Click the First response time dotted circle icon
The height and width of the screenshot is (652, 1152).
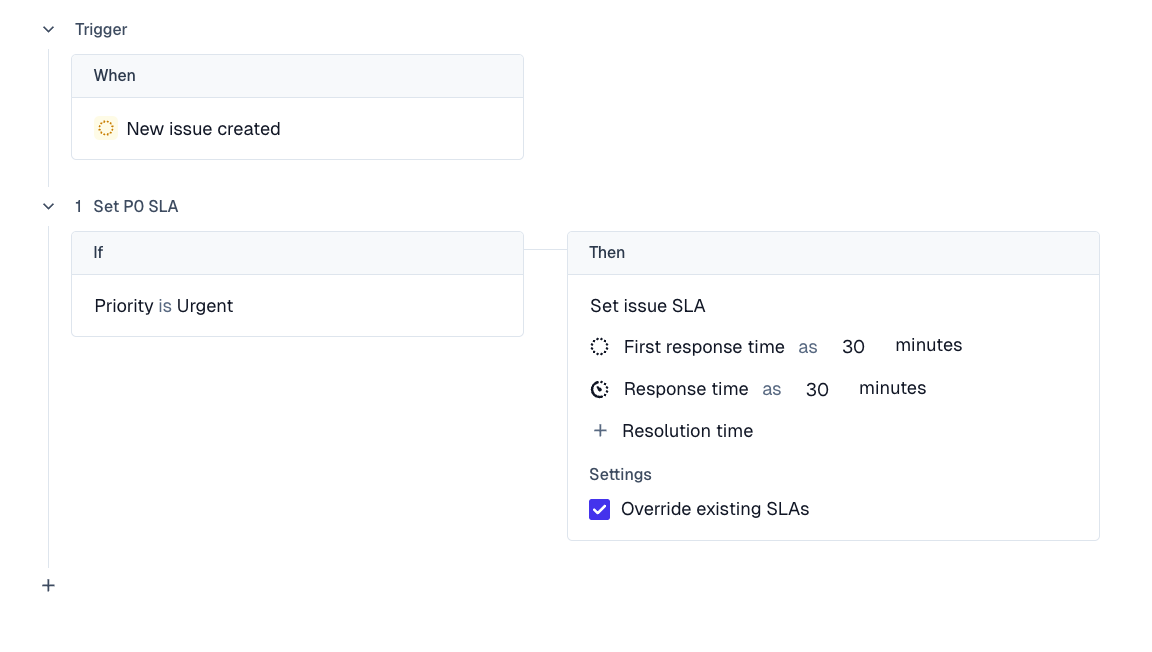click(x=600, y=347)
